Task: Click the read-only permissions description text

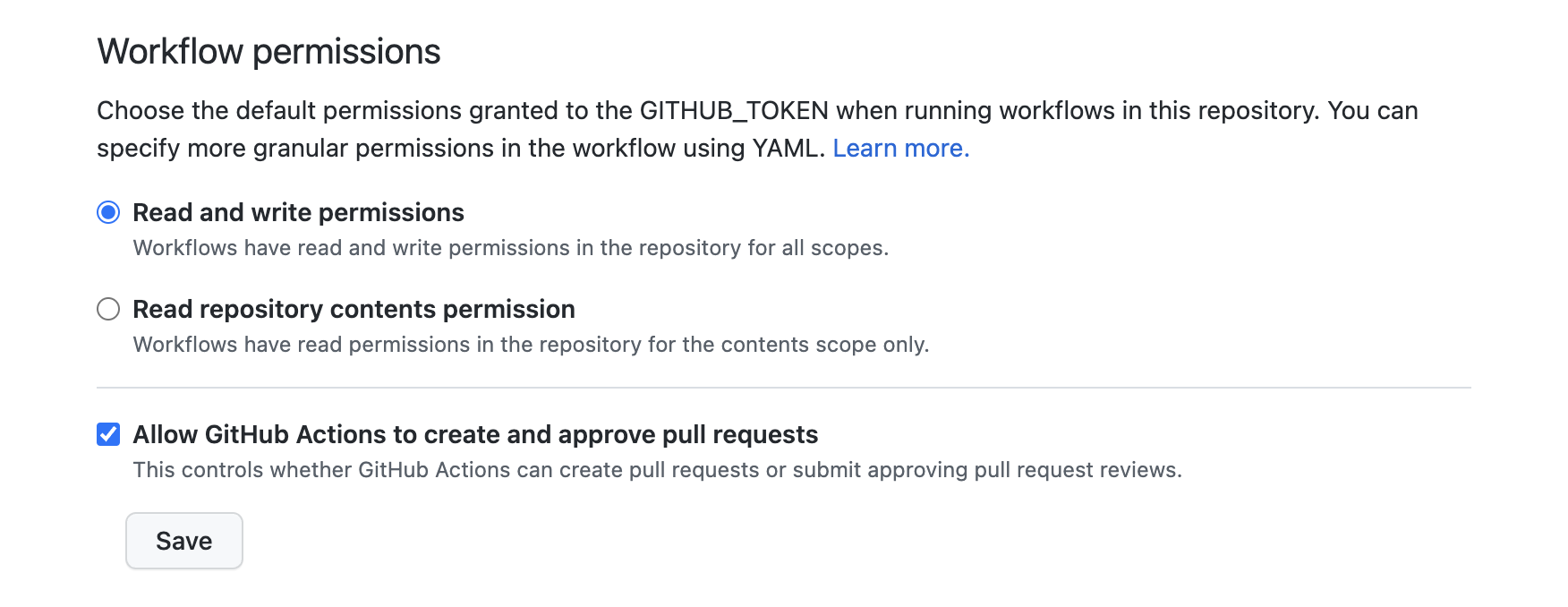Action: click(532, 344)
